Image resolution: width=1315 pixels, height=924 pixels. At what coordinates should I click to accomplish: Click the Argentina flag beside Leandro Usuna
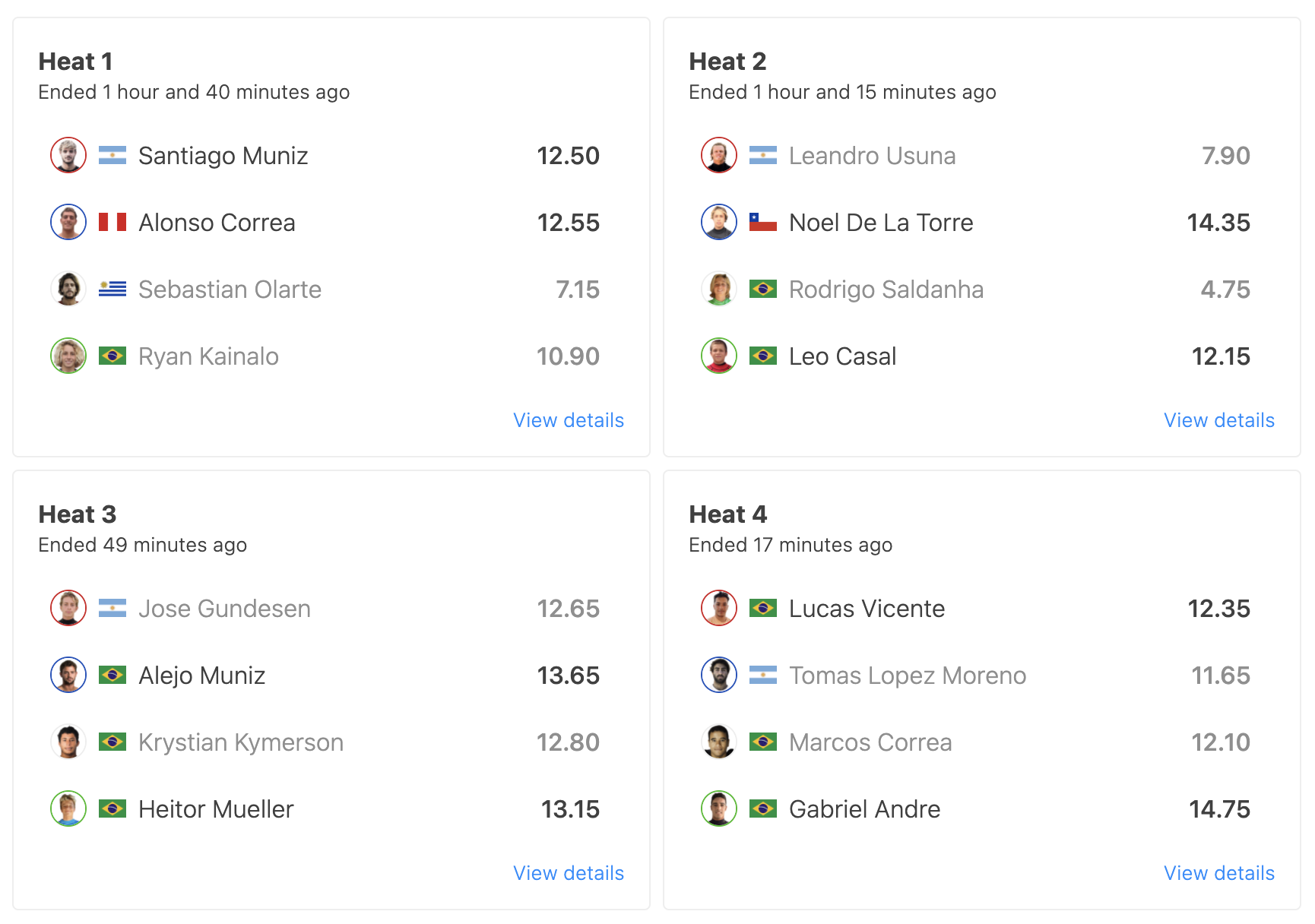[763, 156]
